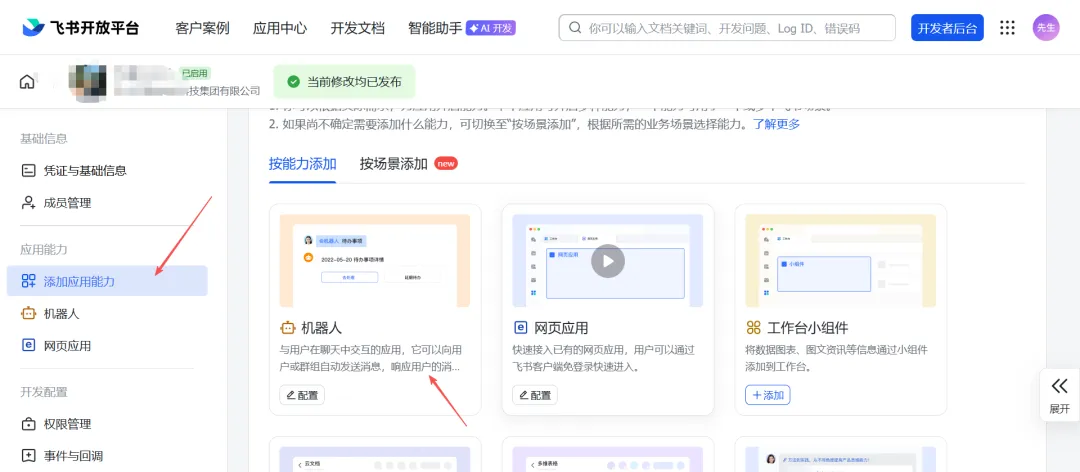
Task: Click the 工作台小组件 four-square icon
Action: [754, 328]
